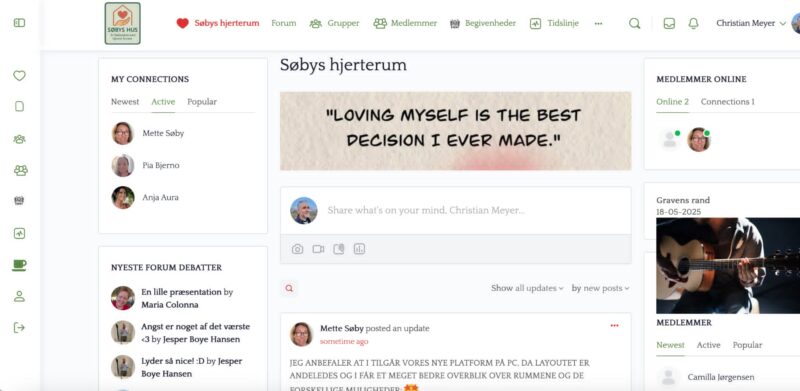
Task: Select Active tab in Medlemmer widget
Action: click(x=709, y=345)
